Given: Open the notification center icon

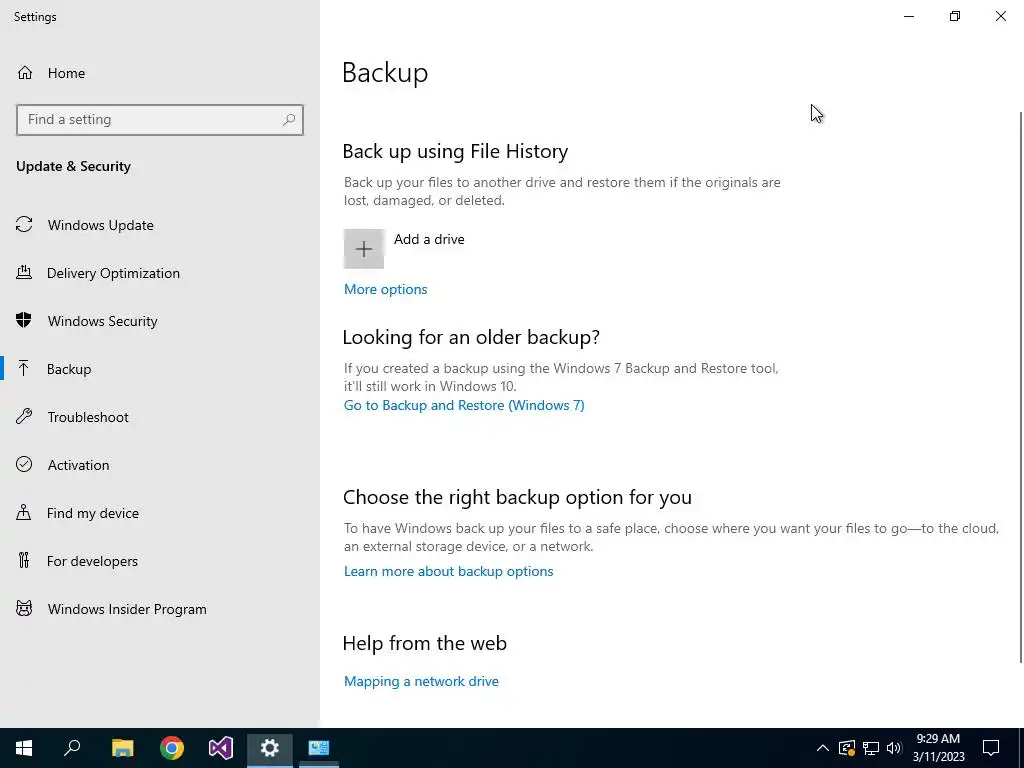Looking at the screenshot, I should point(991,748).
